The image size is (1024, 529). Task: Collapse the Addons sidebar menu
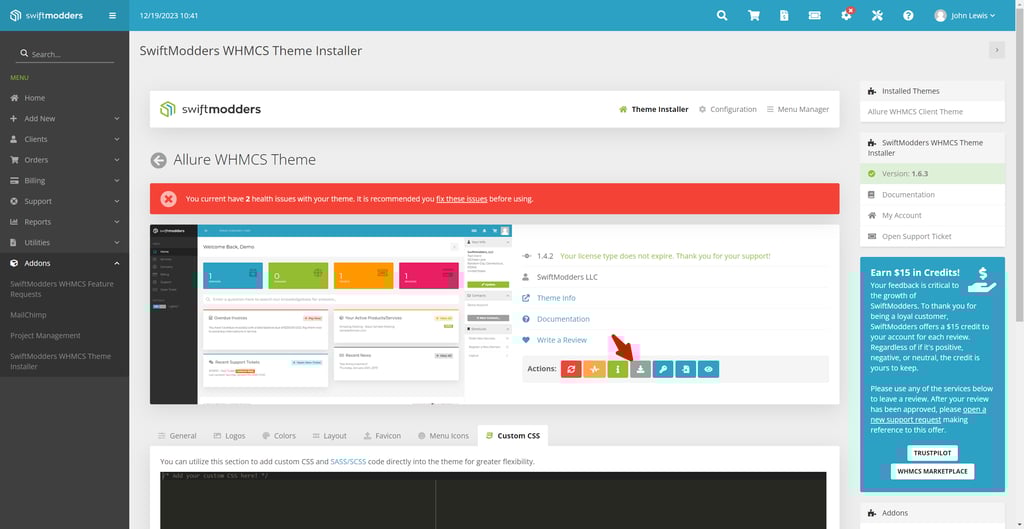(64, 264)
